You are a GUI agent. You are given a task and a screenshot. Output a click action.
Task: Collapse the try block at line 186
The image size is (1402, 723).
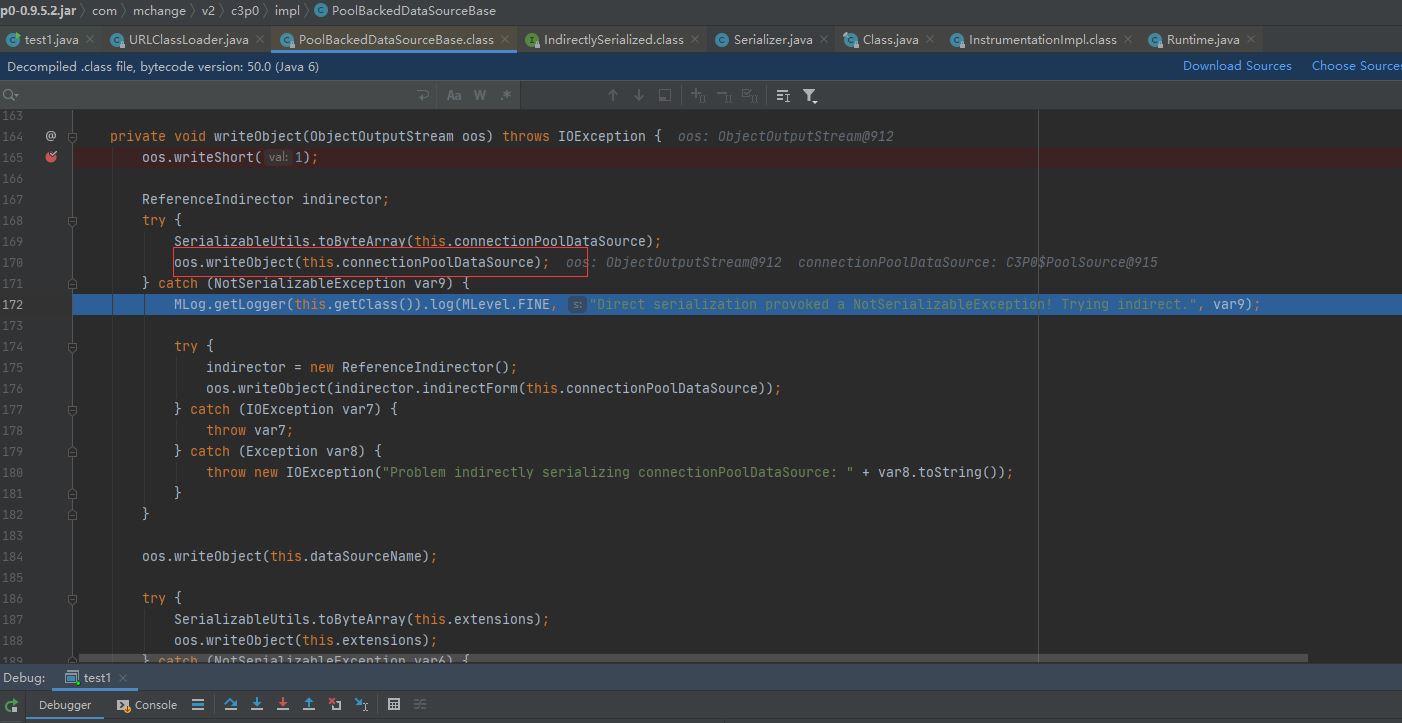[x=73, y=598]
